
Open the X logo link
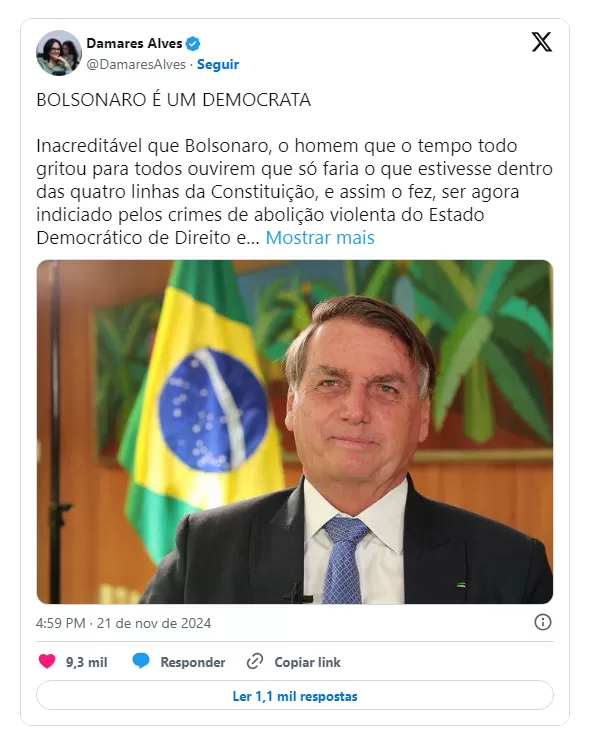[x=542, y=42]
